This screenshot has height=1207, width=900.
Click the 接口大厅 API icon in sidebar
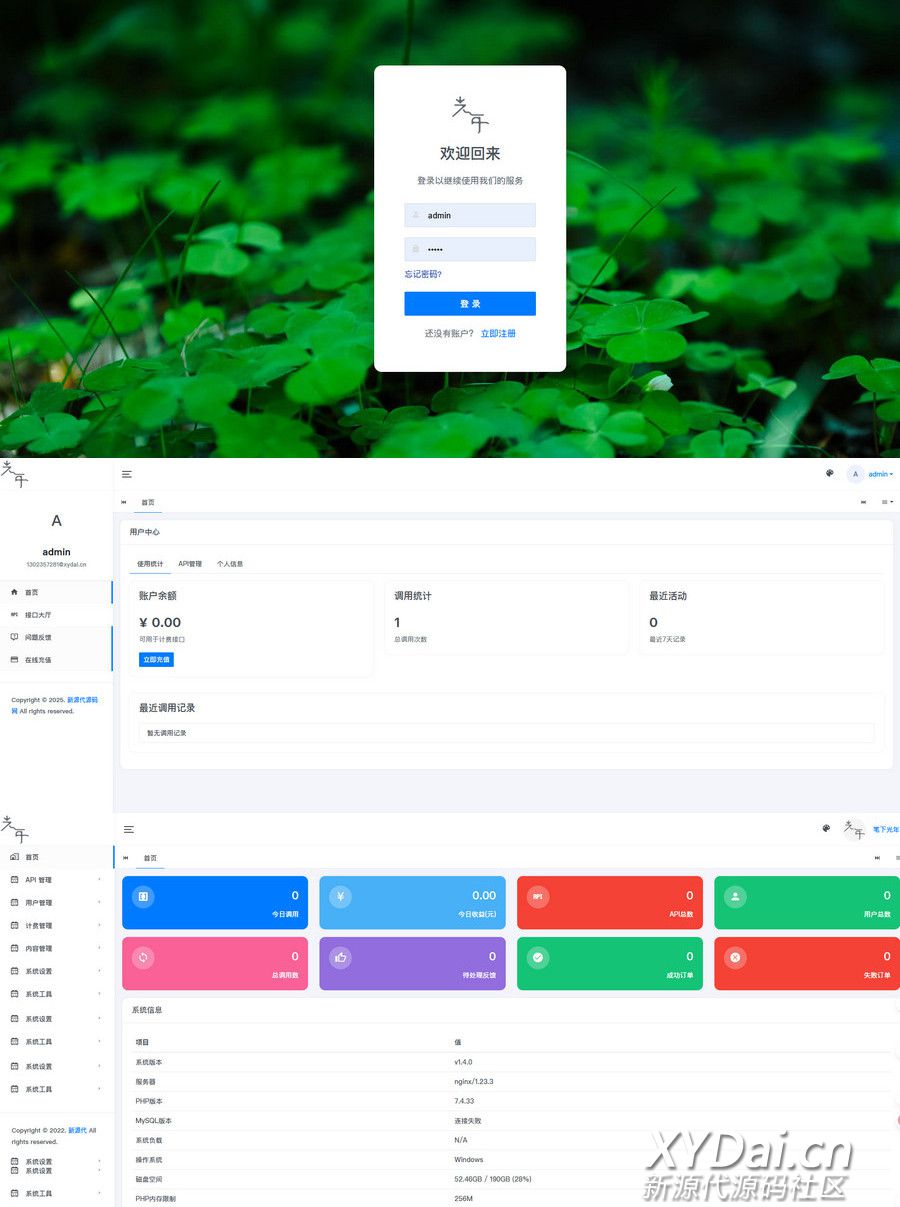[14, 615]
